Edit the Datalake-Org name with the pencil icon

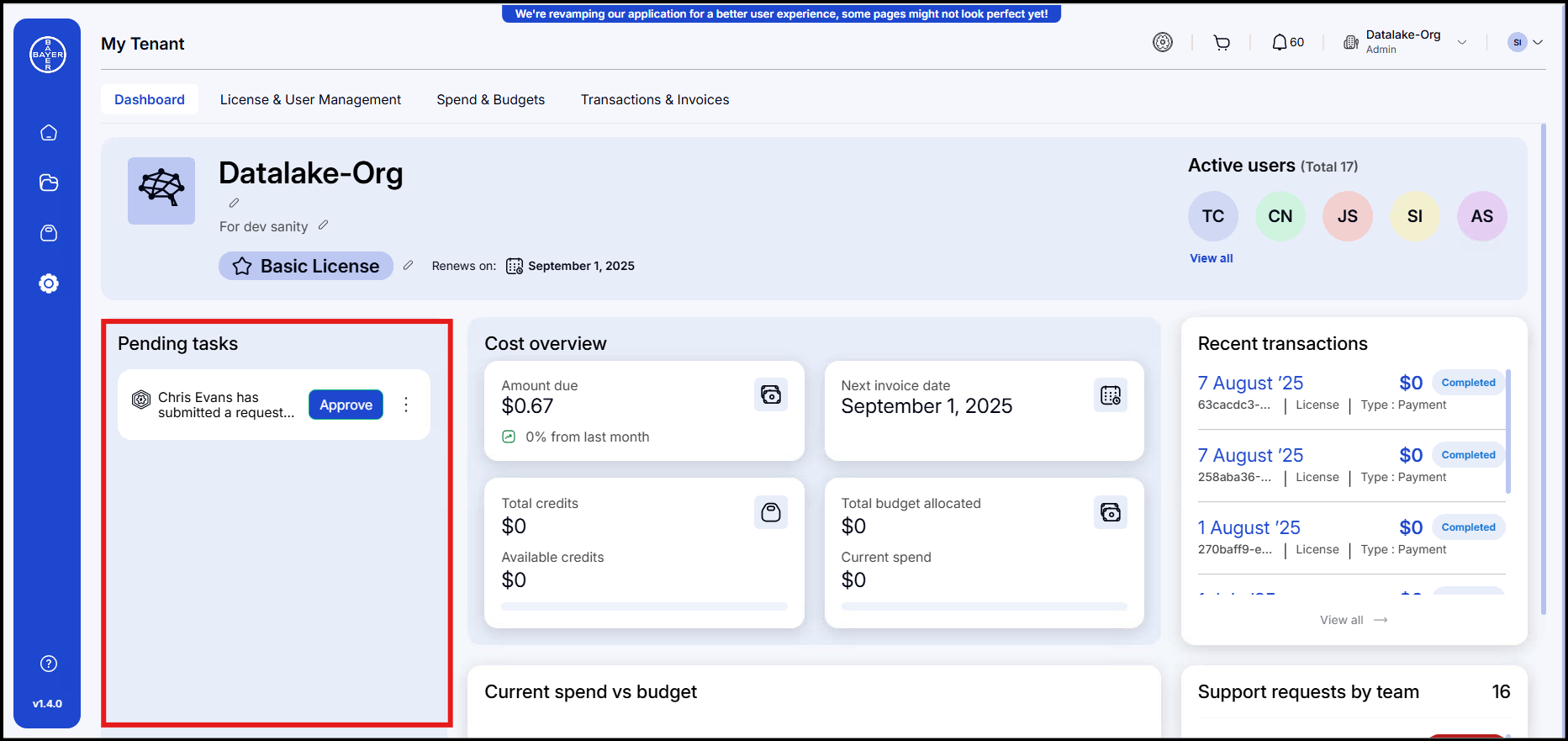[x=235, y=203]
